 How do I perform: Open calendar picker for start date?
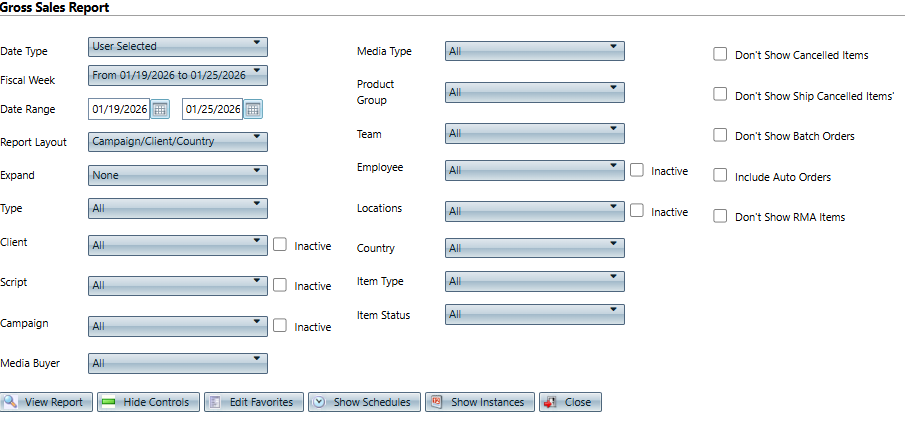coord(160,109)
